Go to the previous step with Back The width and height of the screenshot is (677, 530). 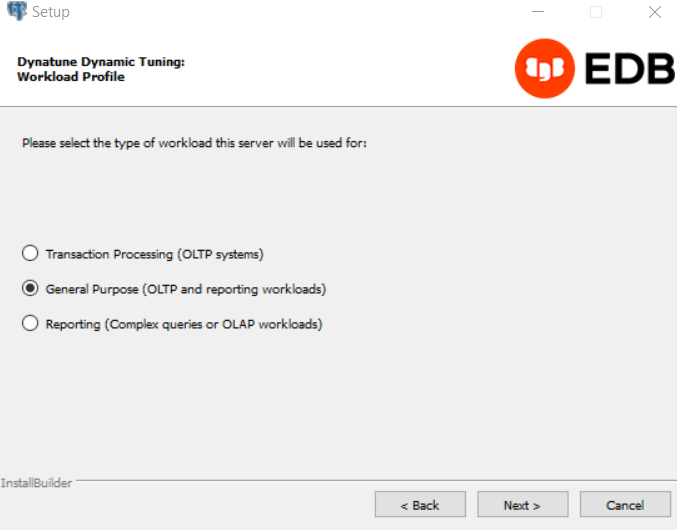pyautogui.click(x=420, y=505)
